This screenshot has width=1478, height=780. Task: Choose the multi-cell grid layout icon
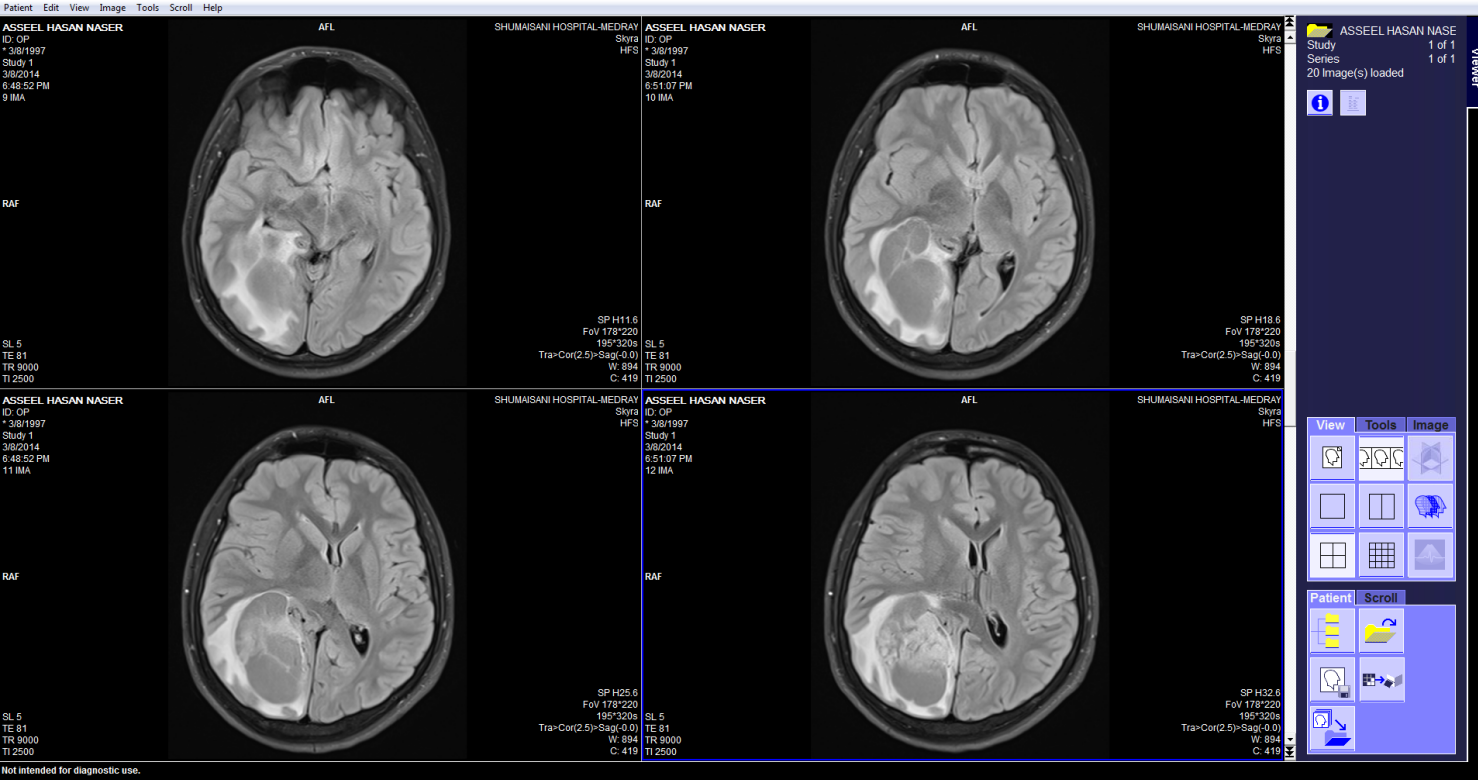[1381, 555]
